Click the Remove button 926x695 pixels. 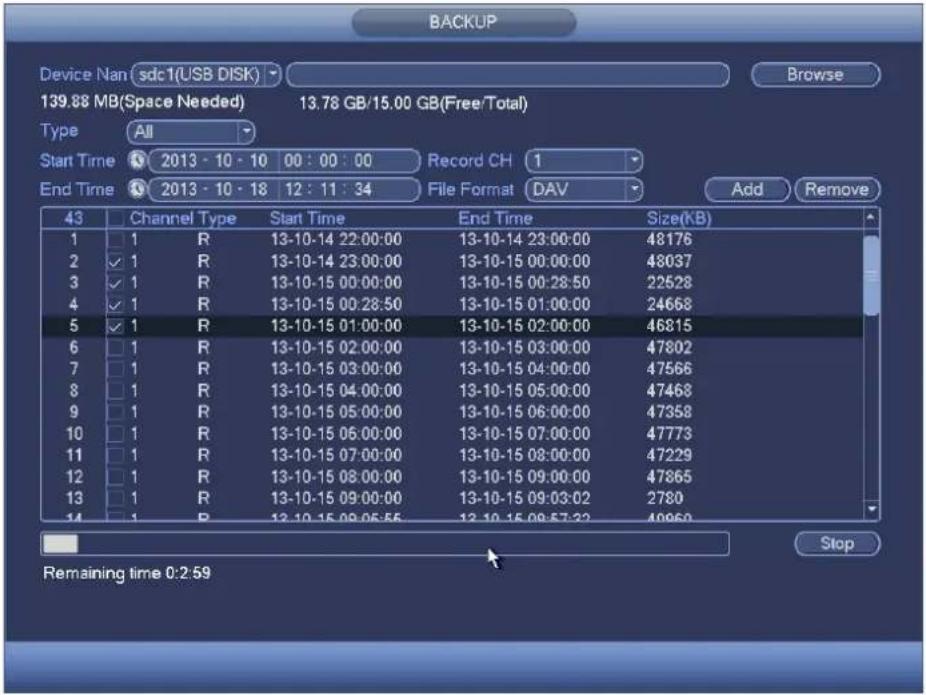[837, 190]
